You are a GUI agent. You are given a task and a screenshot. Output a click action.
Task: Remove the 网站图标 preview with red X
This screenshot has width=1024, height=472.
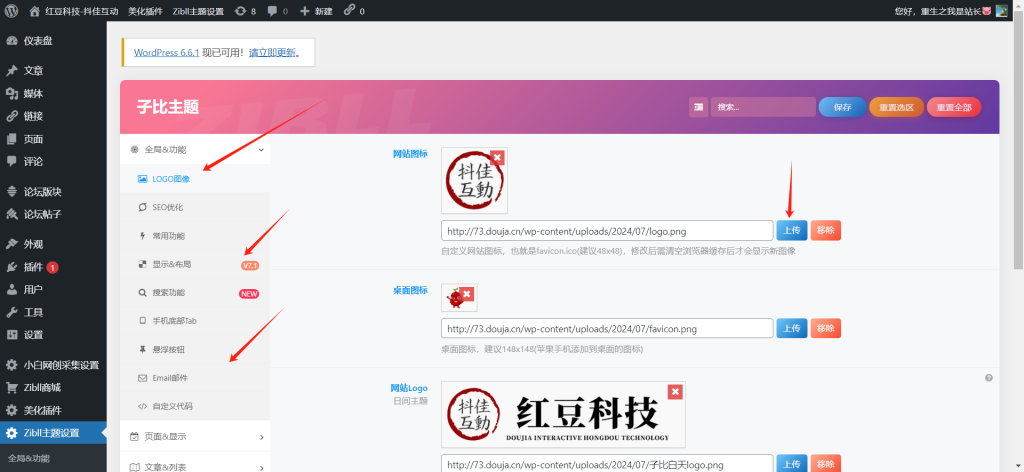pos(498,157)
